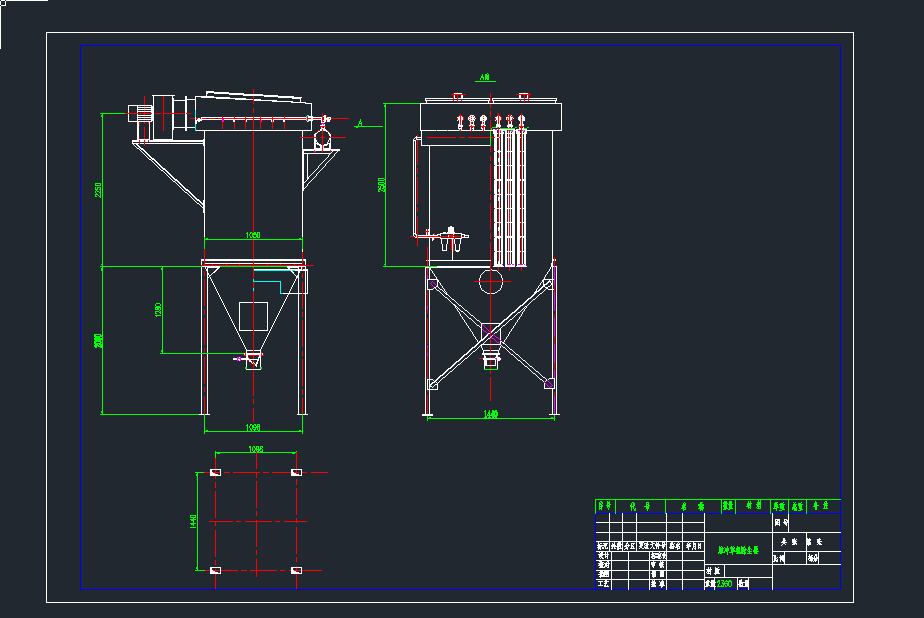Select the 2500 vertical dimension text

pyautogui.click(x=381, y=185)
